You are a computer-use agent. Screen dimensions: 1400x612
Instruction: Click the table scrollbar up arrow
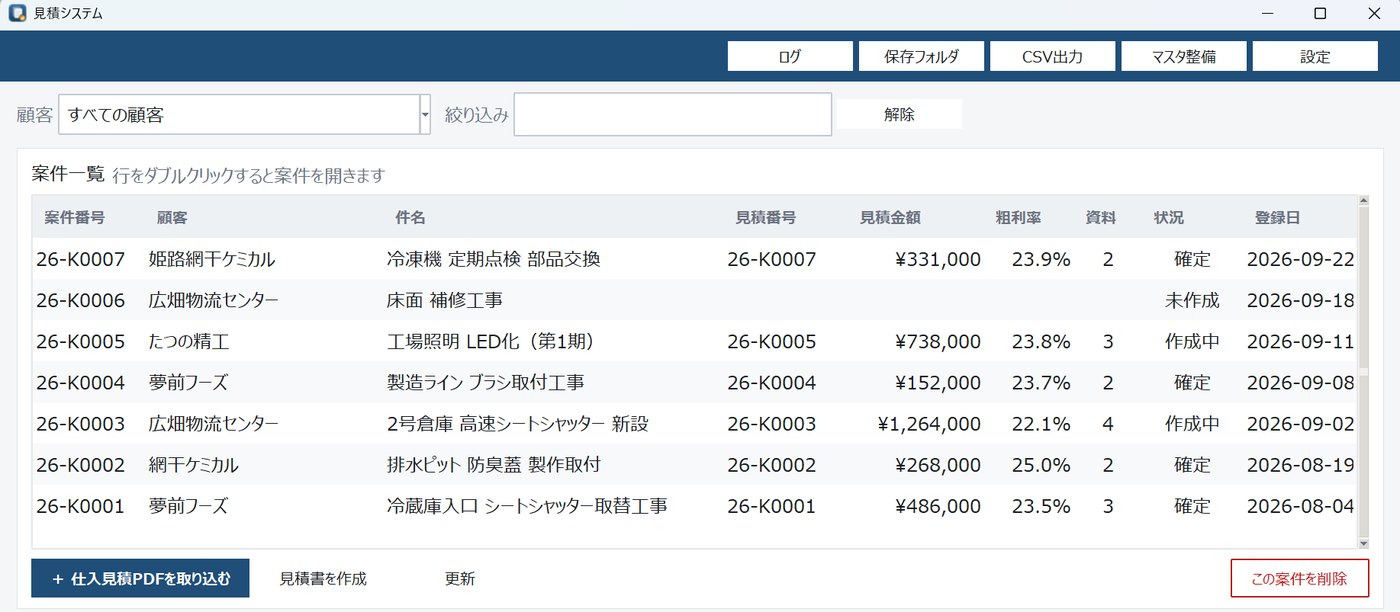coord(1362,201)
